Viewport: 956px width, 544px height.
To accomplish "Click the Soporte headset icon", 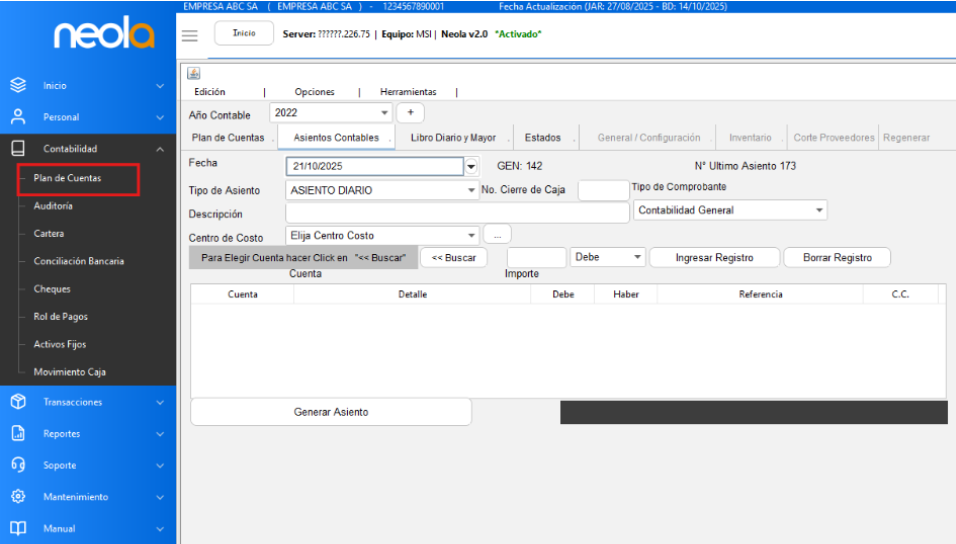I will [x=17, y=465].
